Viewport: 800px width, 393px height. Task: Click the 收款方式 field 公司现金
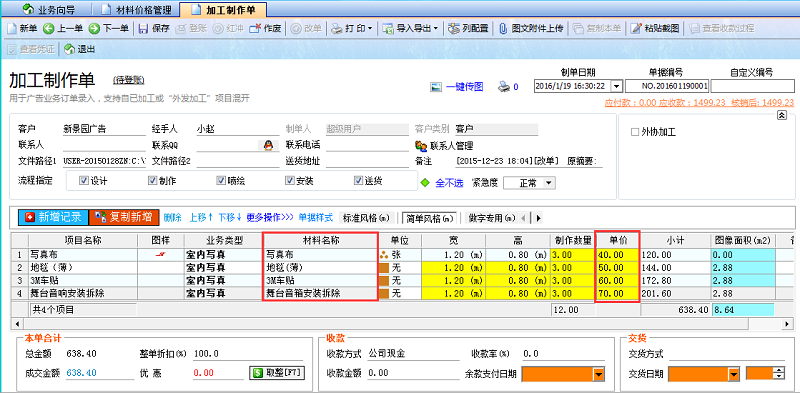click(413, 354)
